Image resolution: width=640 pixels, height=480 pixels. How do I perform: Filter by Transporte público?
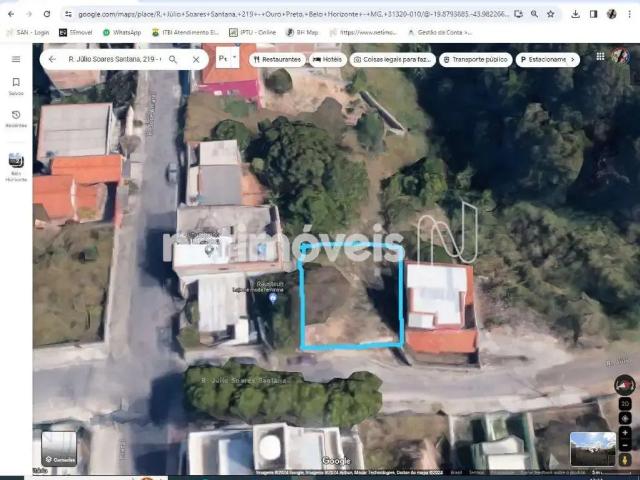[476, 60]
